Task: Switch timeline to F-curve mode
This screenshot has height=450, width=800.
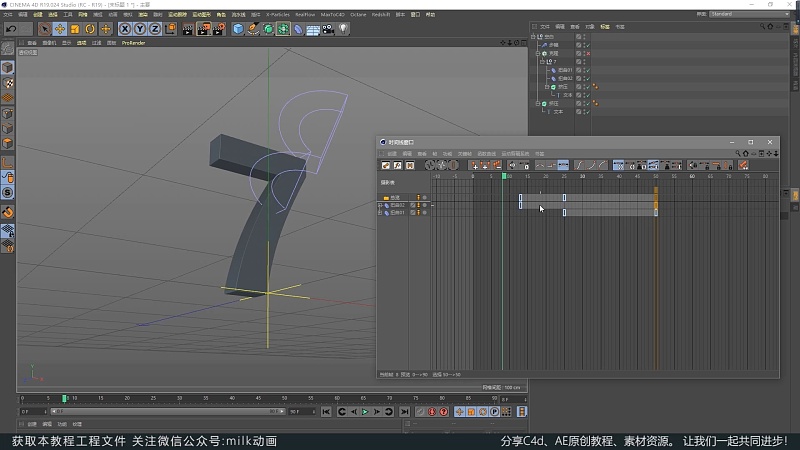Action: [397, 165]
